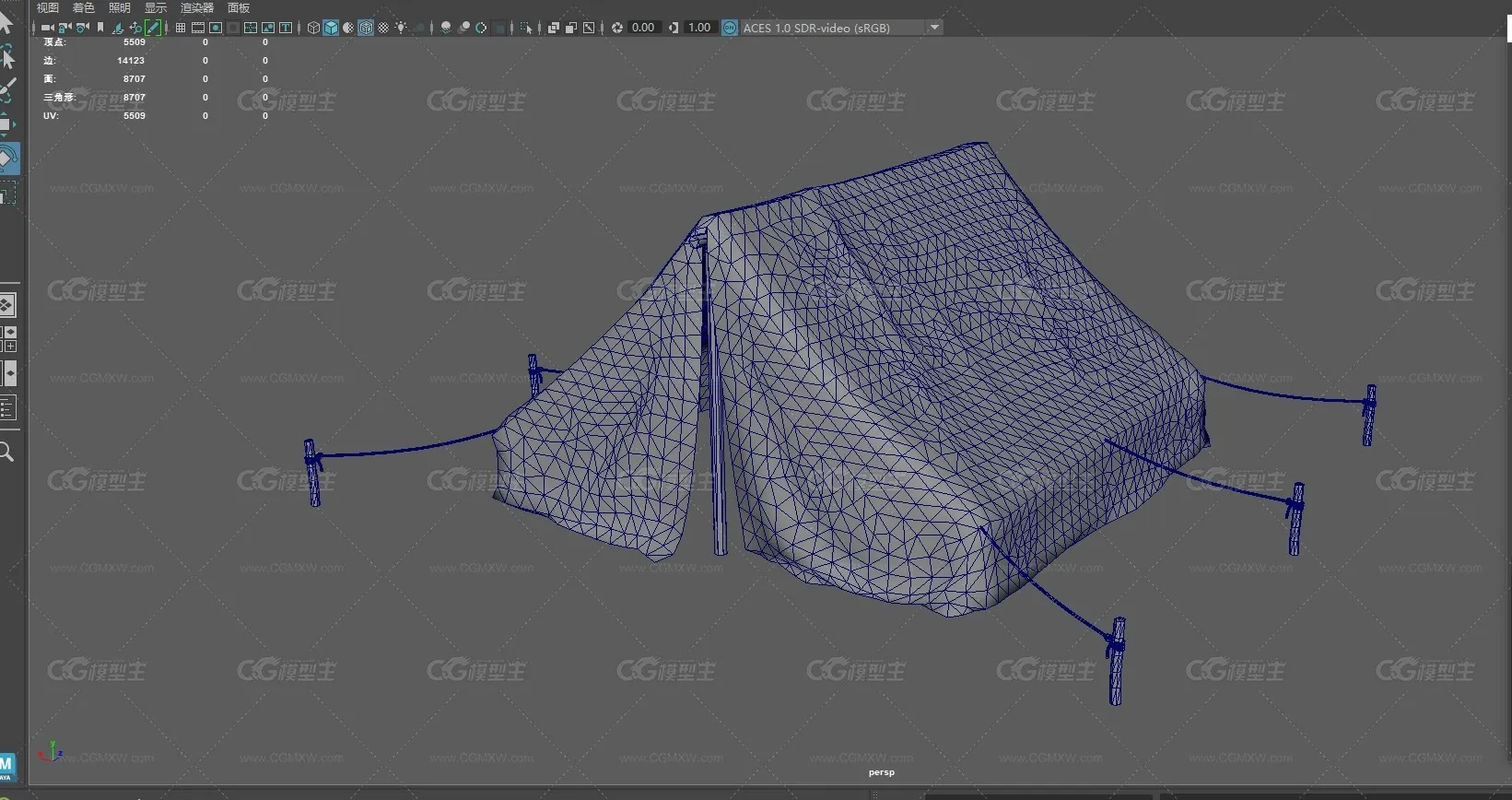1512x800 pixels.
Task: Toggle the X-Ray Joints icon
Action: click(589, 28)
